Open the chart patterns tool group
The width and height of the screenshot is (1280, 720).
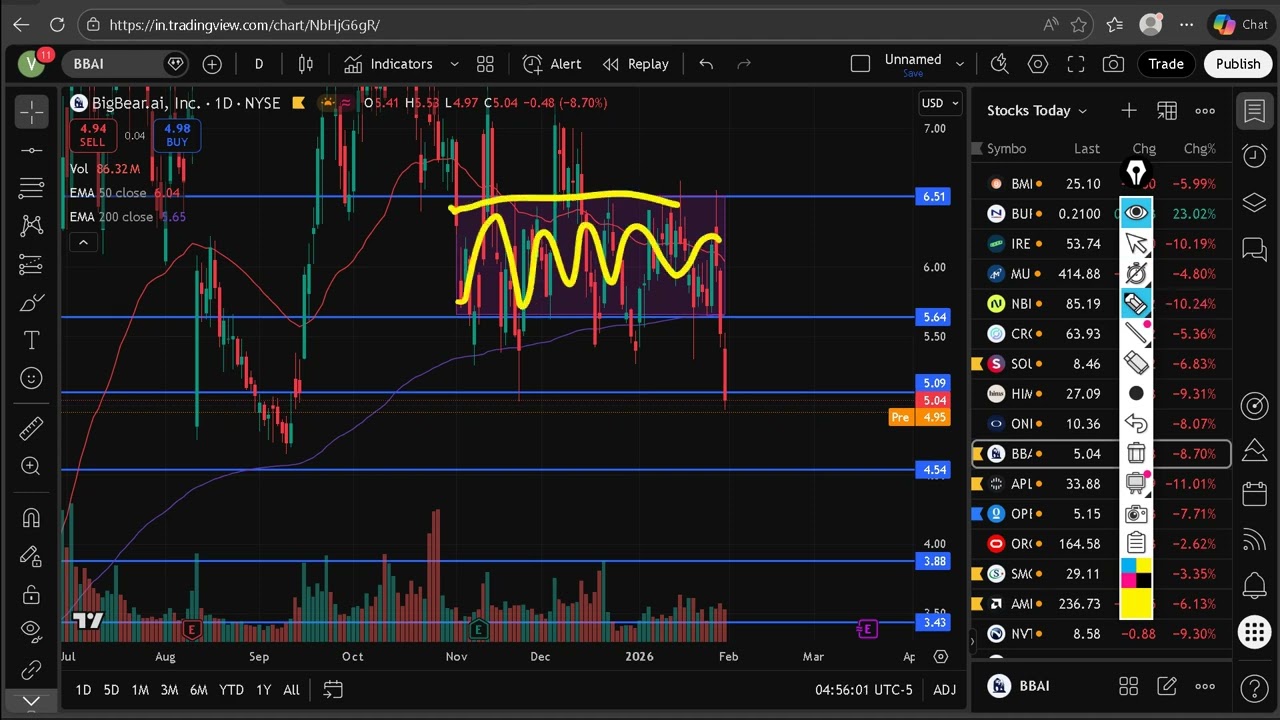click(x=31, y=226)
